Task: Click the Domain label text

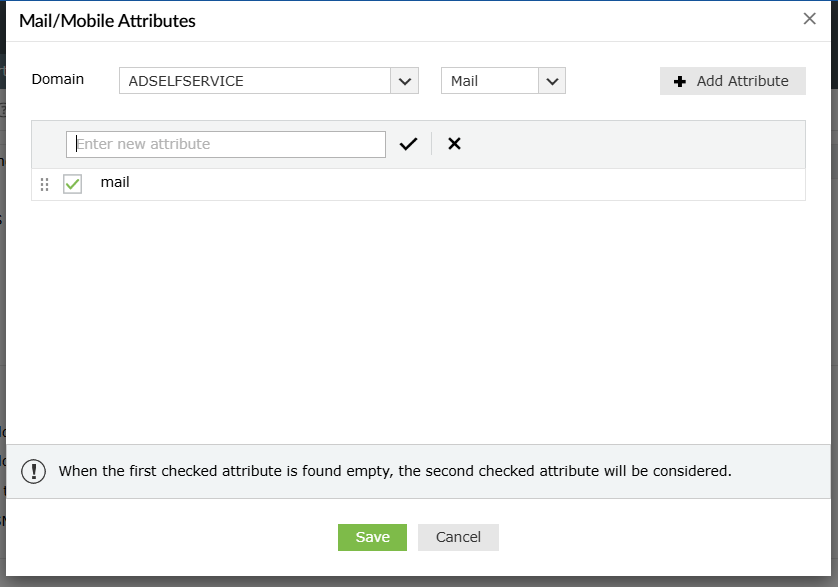Action: coord(58,79)
